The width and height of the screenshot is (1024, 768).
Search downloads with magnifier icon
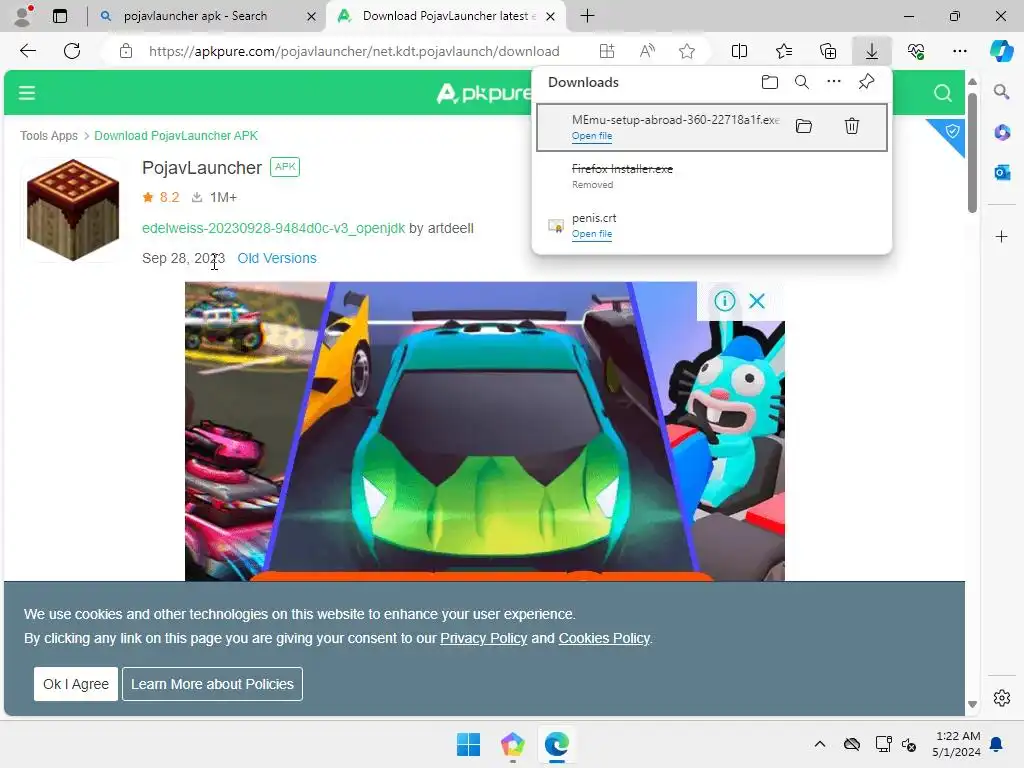802,82
